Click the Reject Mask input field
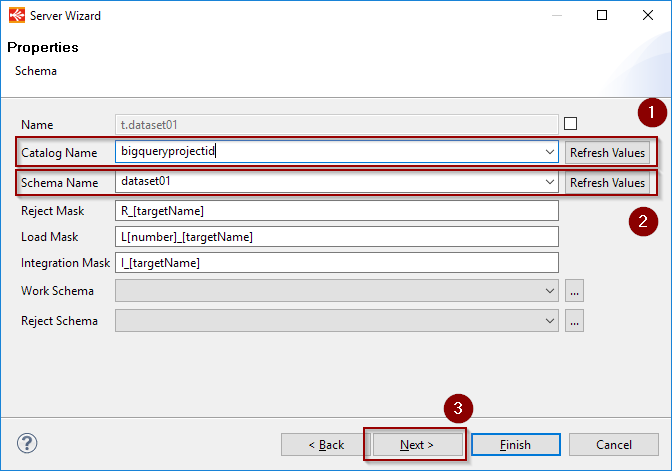672x471 pixels. pos(336,210)
